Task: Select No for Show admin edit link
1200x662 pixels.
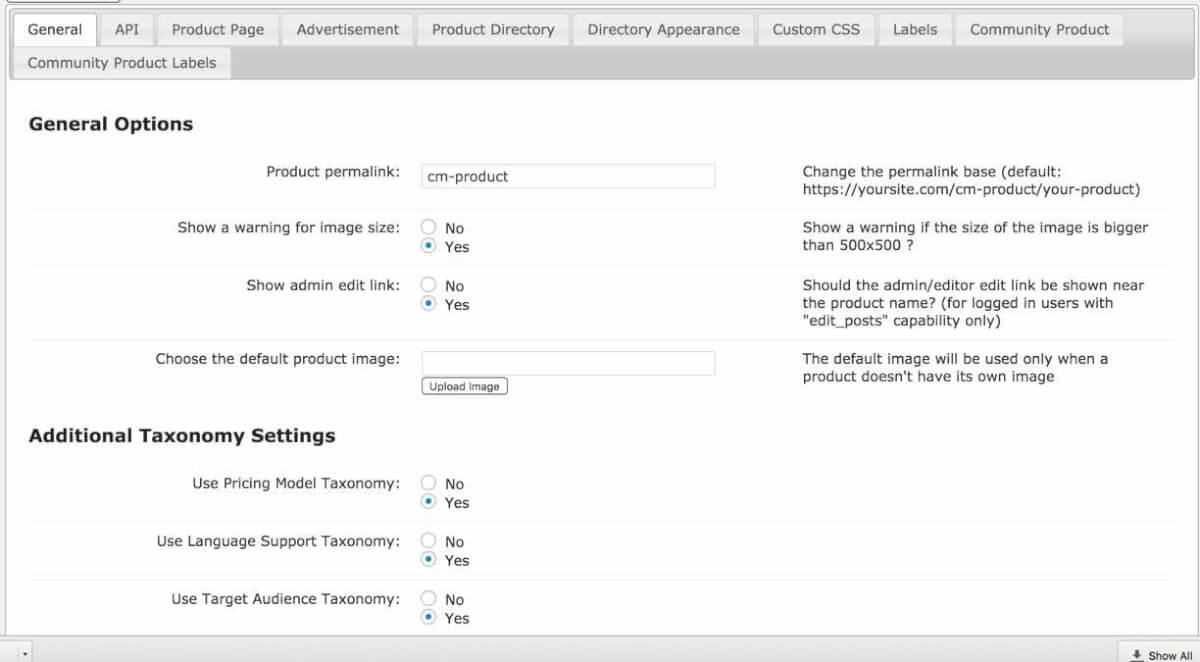Action: click(429, 286)
